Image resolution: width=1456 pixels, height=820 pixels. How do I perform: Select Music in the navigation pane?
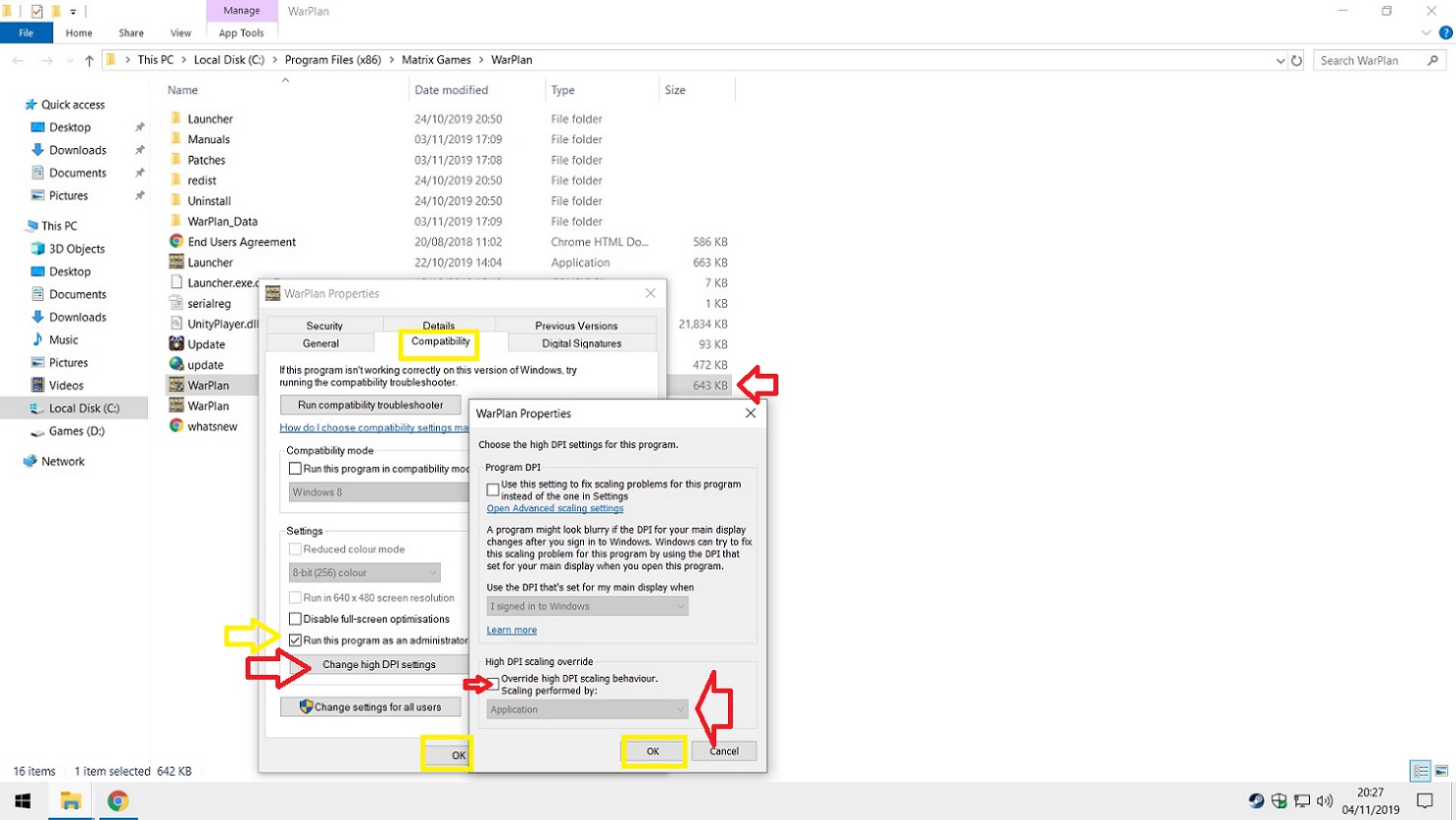(x=63, y=339)
